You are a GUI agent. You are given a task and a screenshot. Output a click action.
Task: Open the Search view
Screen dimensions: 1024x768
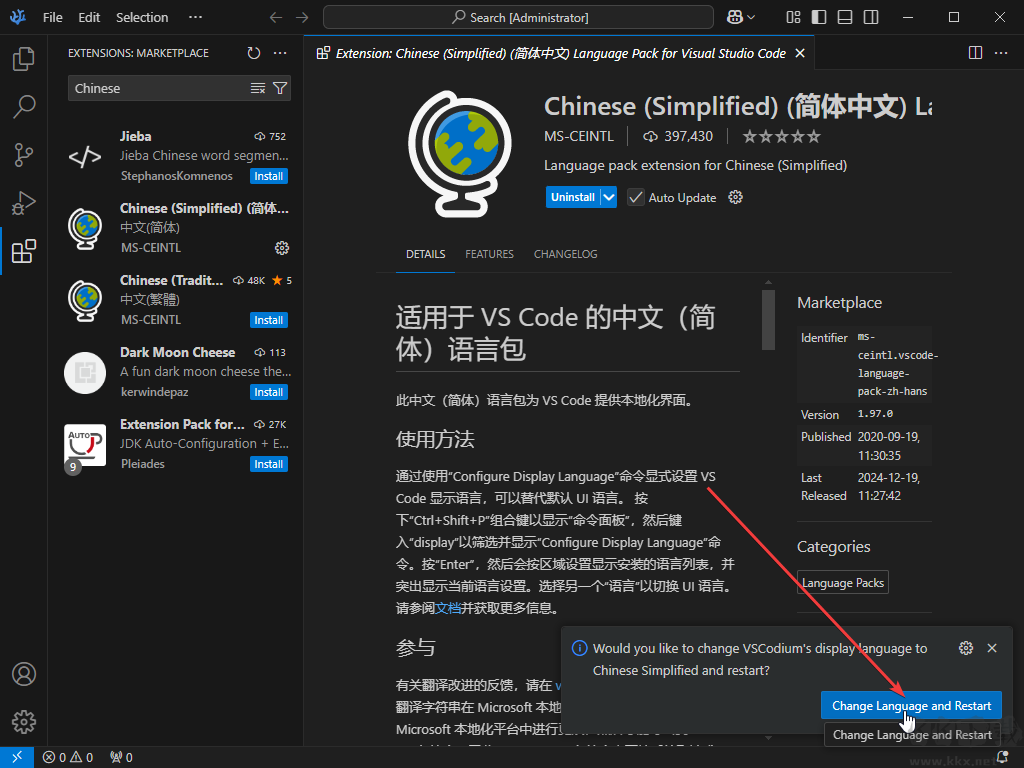tap(24, 107)
